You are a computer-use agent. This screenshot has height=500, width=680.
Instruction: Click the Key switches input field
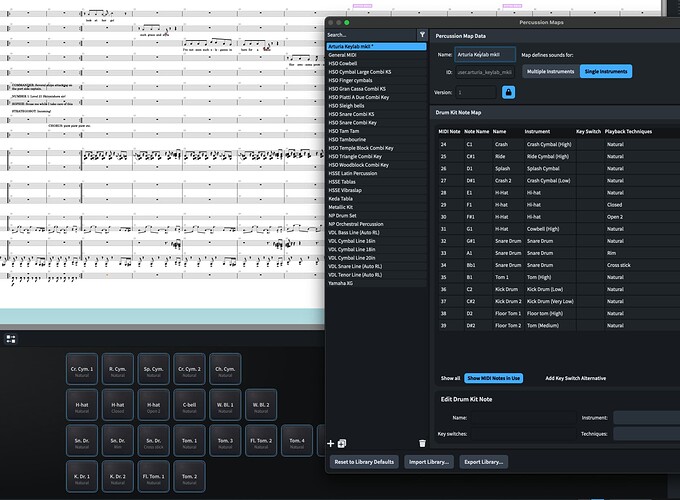point(522,434)
